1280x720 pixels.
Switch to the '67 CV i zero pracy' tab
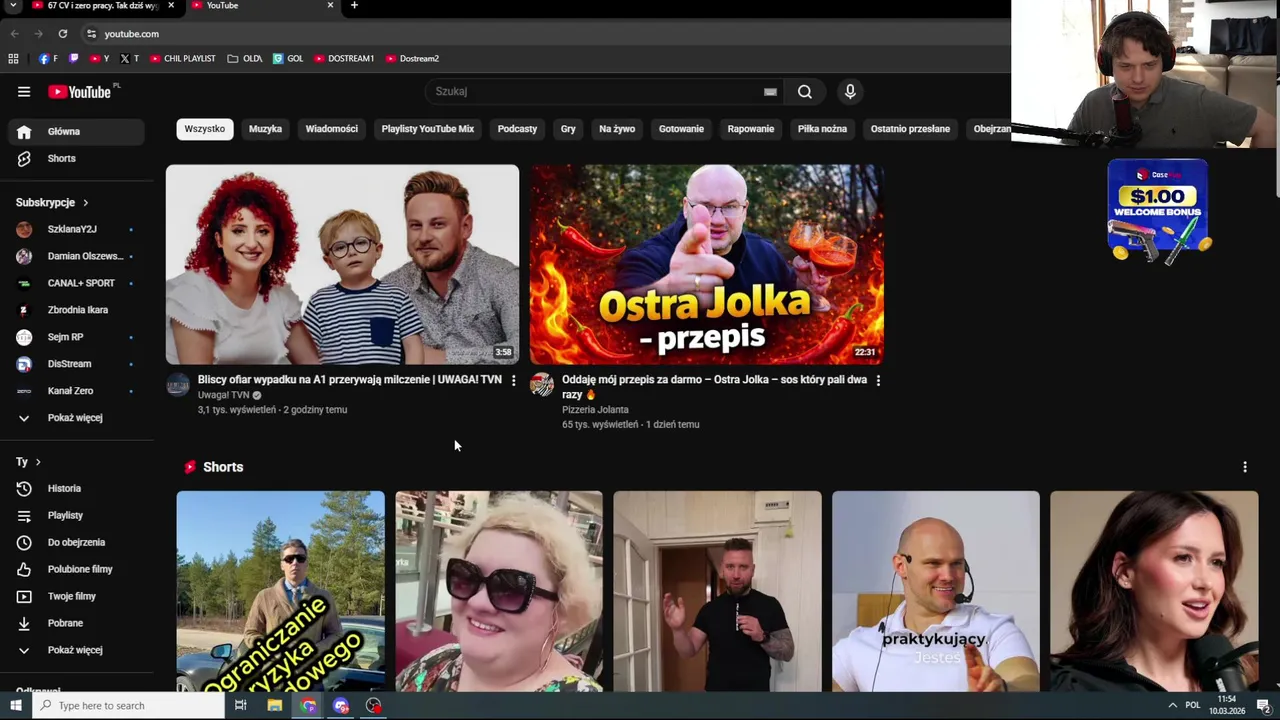point(103,6)
